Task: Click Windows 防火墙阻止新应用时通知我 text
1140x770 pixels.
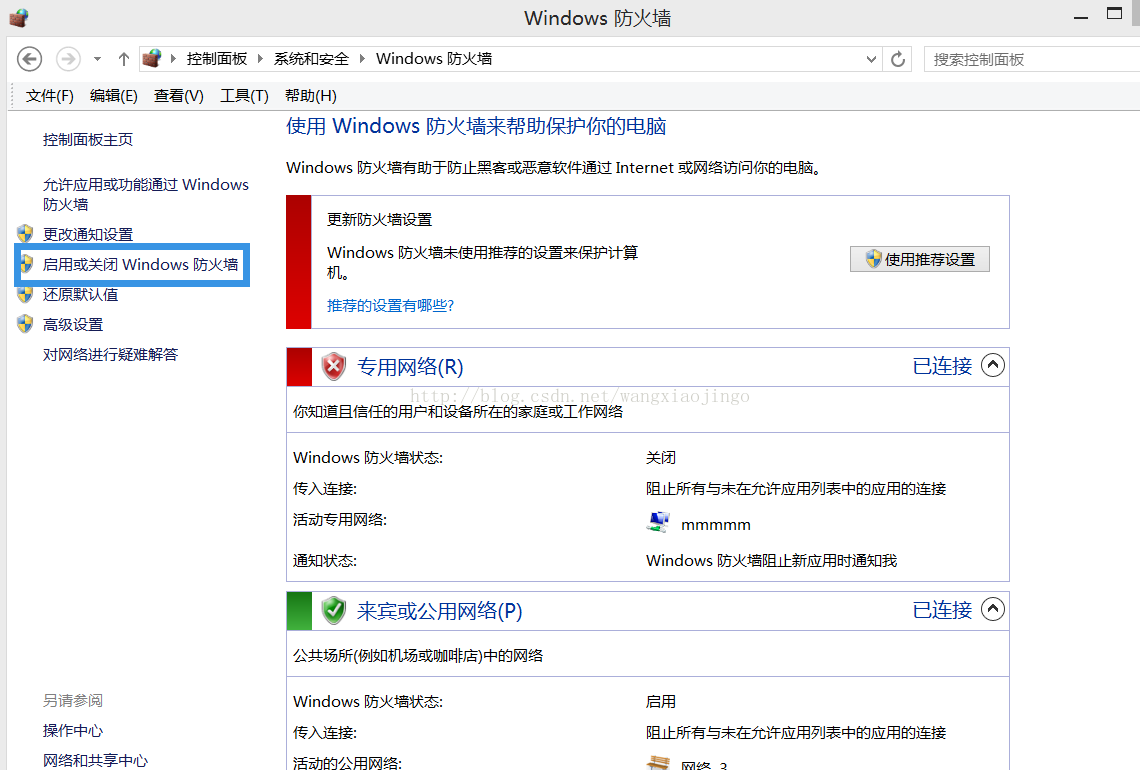Action: pyautogui.click(x=771, y=561)
